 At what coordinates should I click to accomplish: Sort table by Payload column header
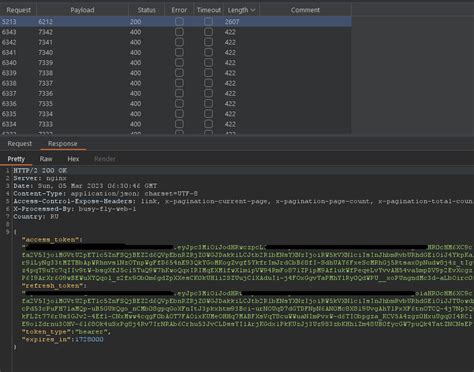coord(82,10)
